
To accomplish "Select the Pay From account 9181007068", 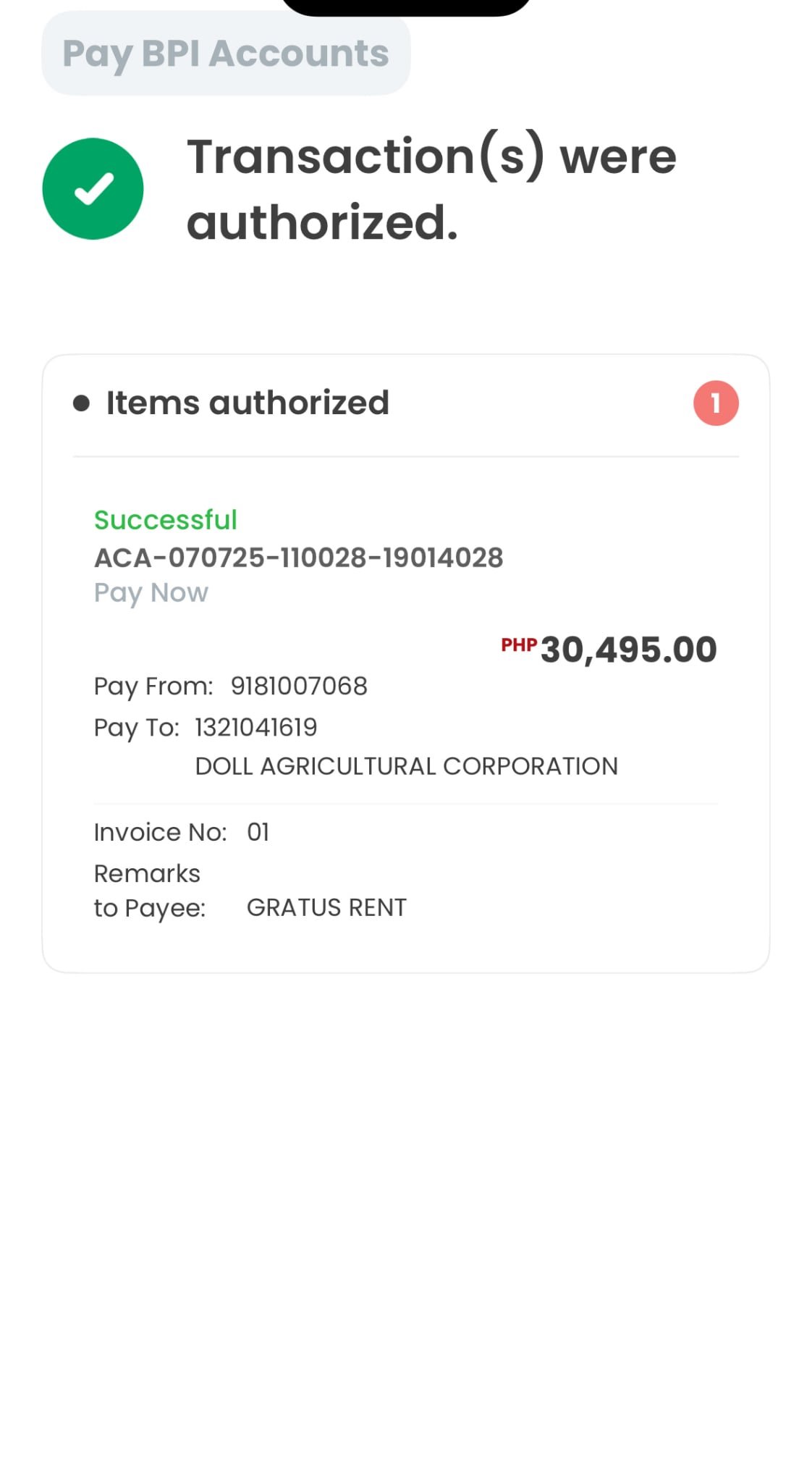I will click(299, 686).
